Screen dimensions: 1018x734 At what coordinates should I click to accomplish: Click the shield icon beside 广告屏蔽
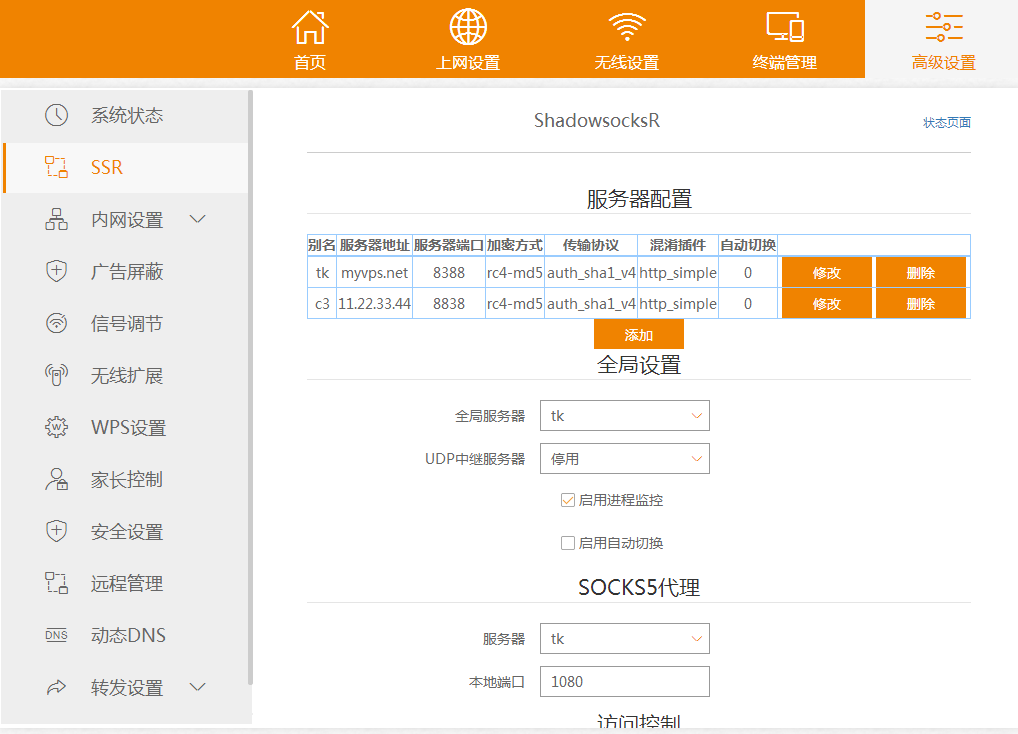(x=56, y=271)
